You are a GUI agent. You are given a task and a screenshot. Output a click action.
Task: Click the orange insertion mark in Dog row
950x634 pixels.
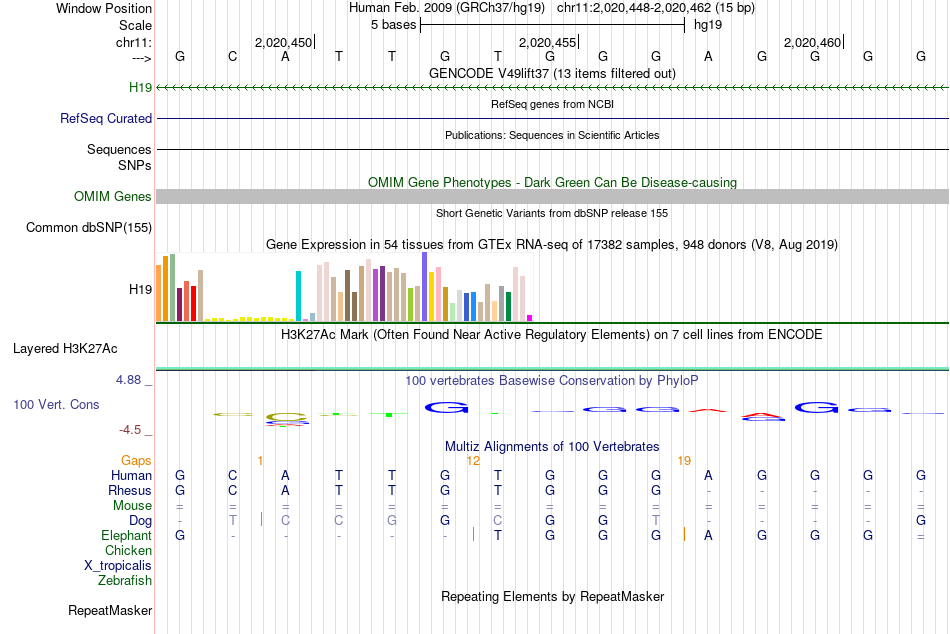[x=261, y=519]
